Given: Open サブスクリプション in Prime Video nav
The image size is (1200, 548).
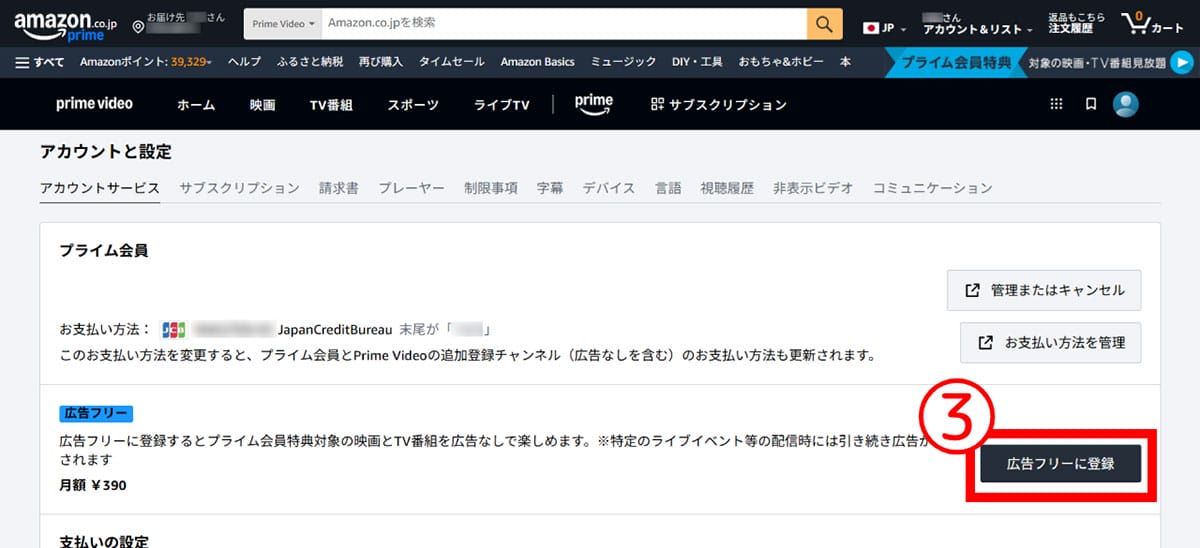Looking at the screenshot, I should [x=718, y=104].
